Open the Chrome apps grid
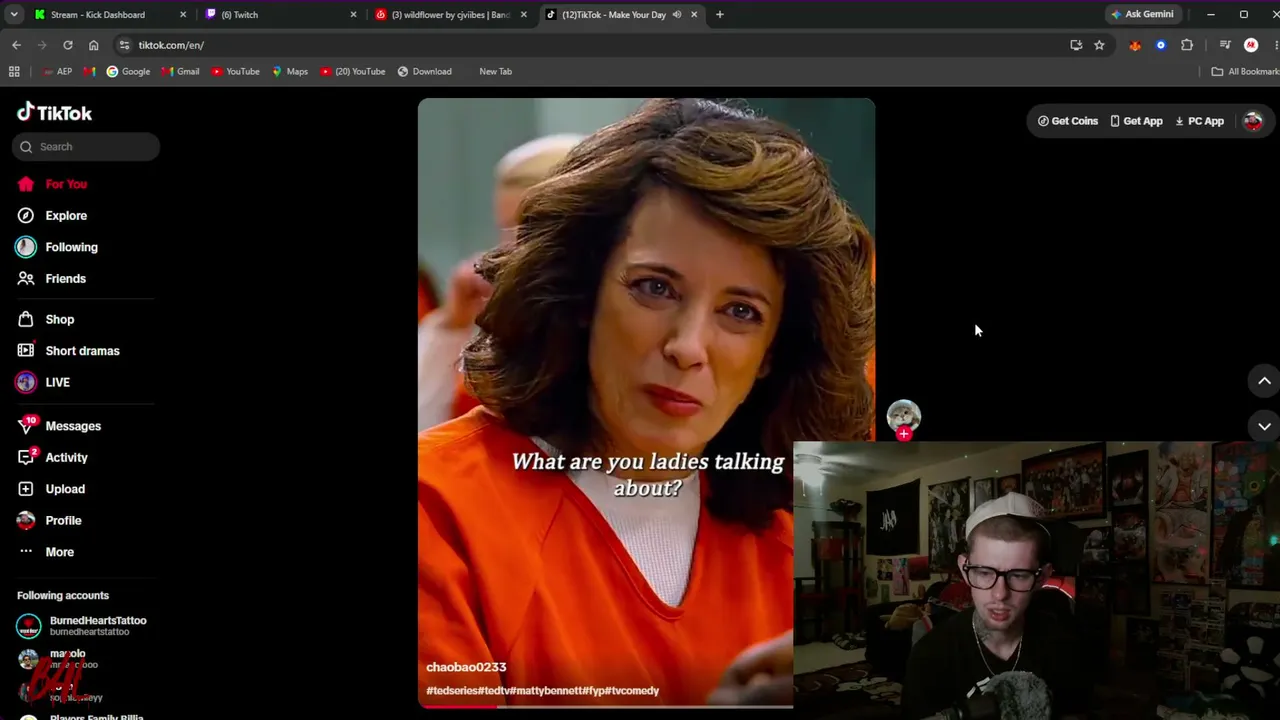1280x720 pixels. click(14, 72)
